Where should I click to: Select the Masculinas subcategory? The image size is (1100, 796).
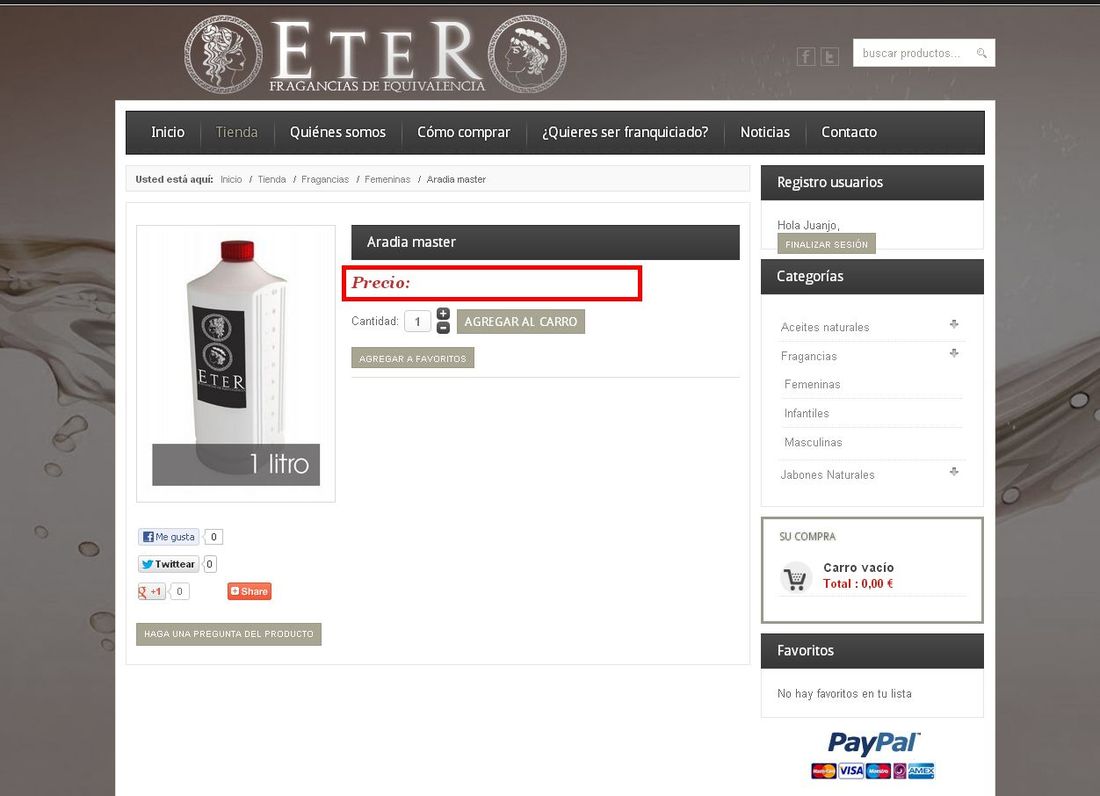pyautogui.click(x=813, y=443)
